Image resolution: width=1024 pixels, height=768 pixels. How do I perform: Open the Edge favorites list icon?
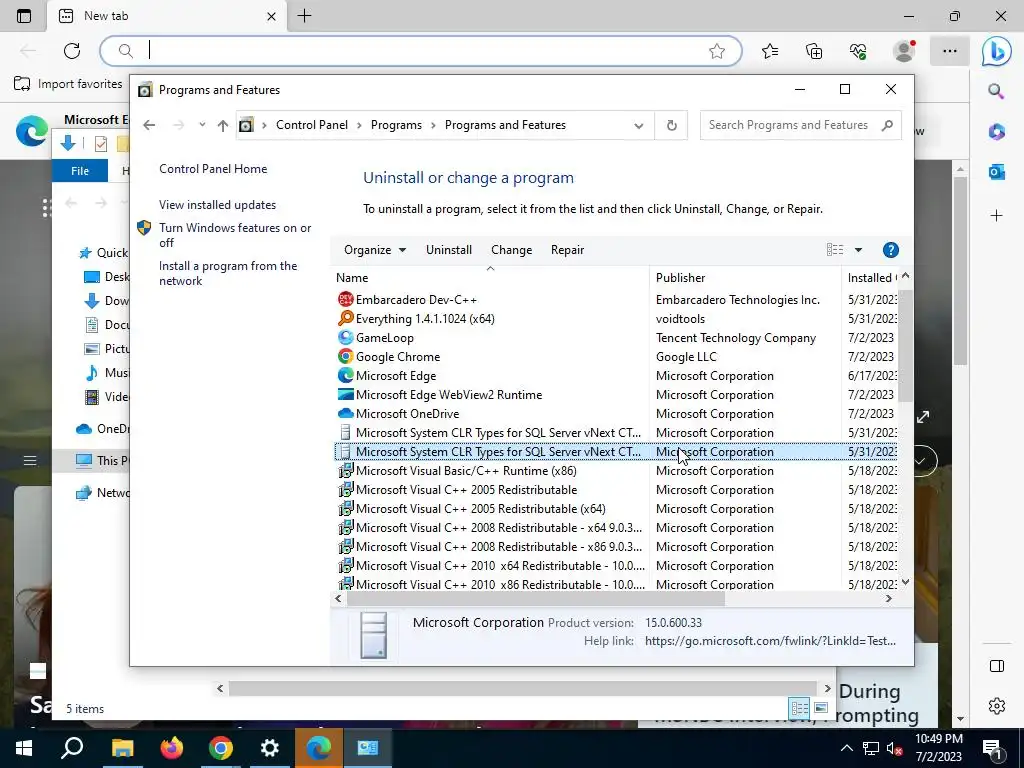(x=770, y=51)
